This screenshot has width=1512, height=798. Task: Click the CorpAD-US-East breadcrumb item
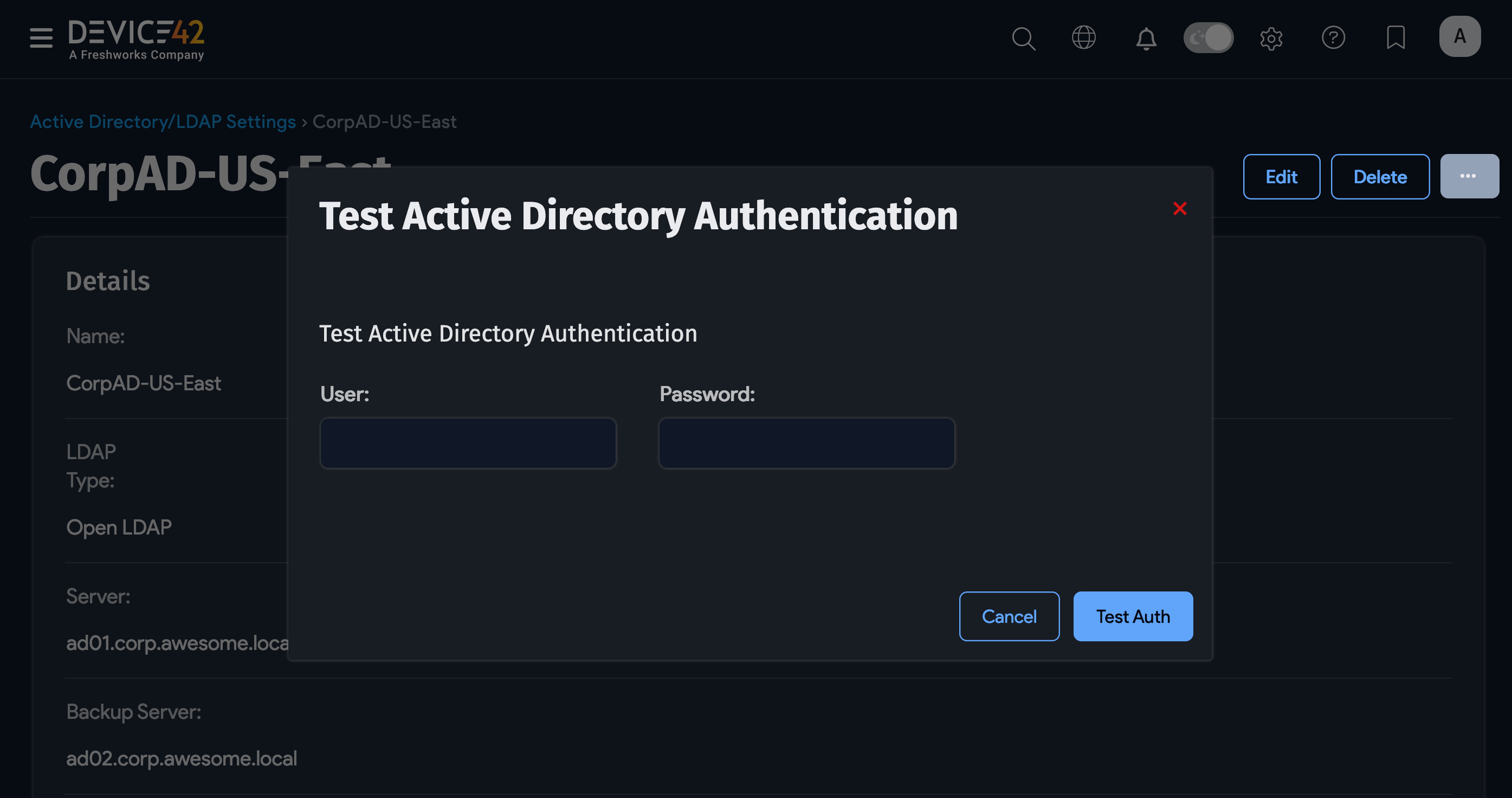pos(384,121)
